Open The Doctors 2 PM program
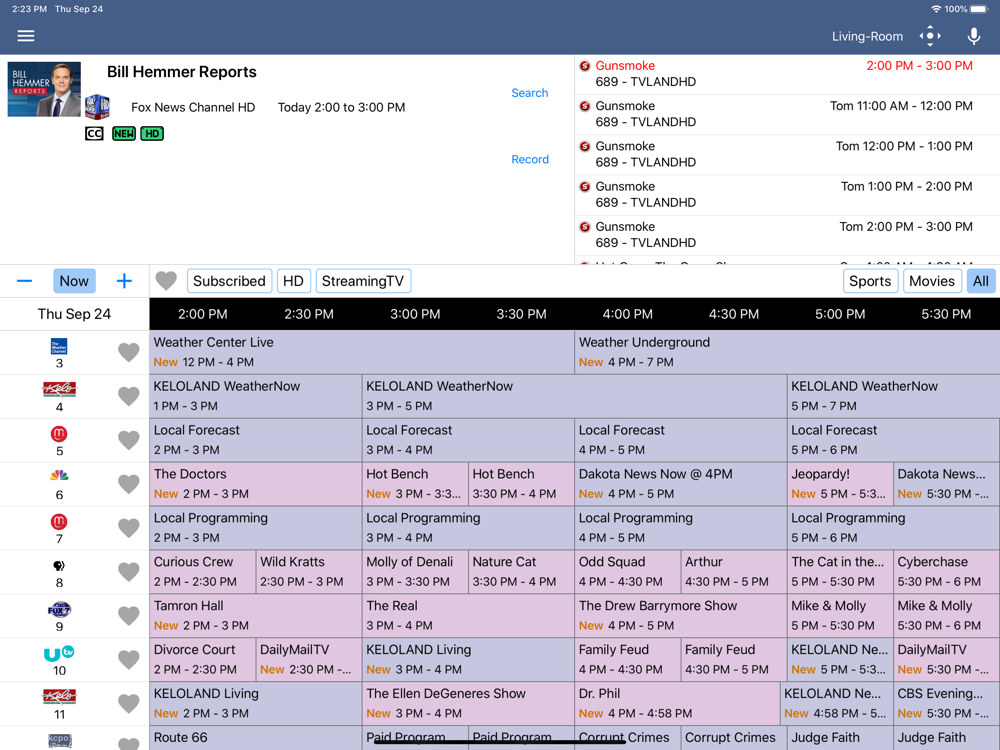Image resolution: width=1000 pixels, height=750 pixels. (x=256, y=484)
